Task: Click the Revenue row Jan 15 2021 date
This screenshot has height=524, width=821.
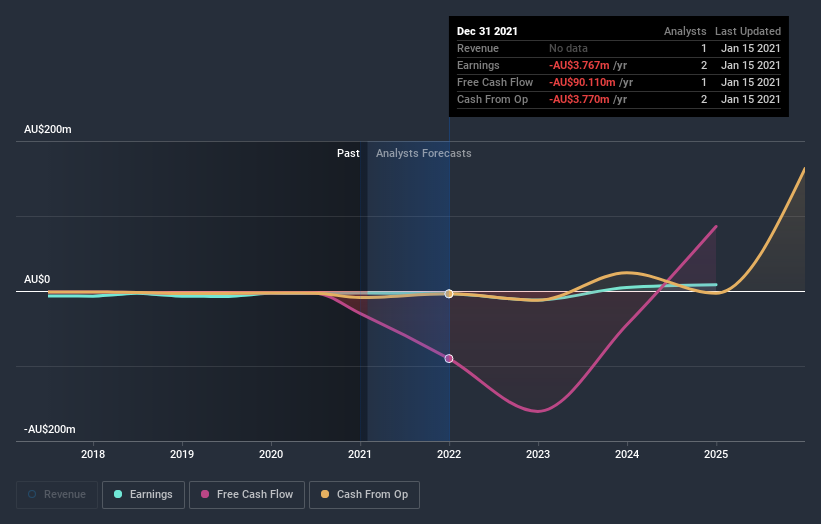Action: point(750,48)
